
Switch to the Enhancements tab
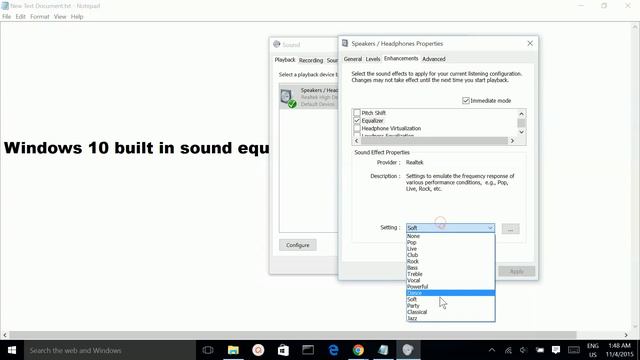401,58
